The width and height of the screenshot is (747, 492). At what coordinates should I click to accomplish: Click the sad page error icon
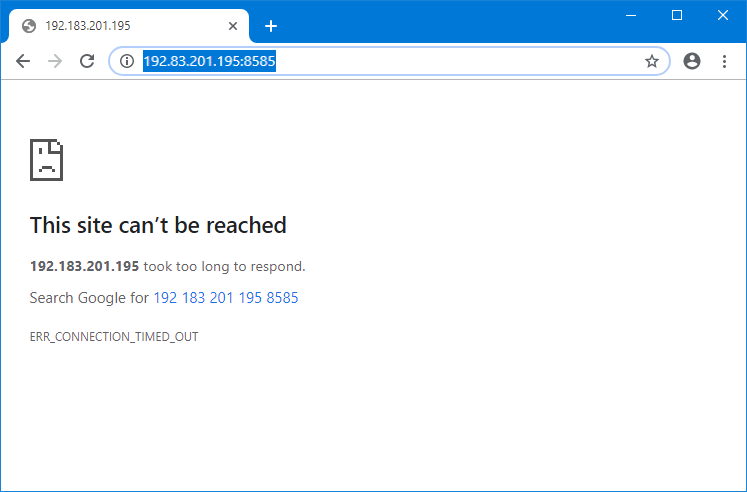tap(47, 160)
